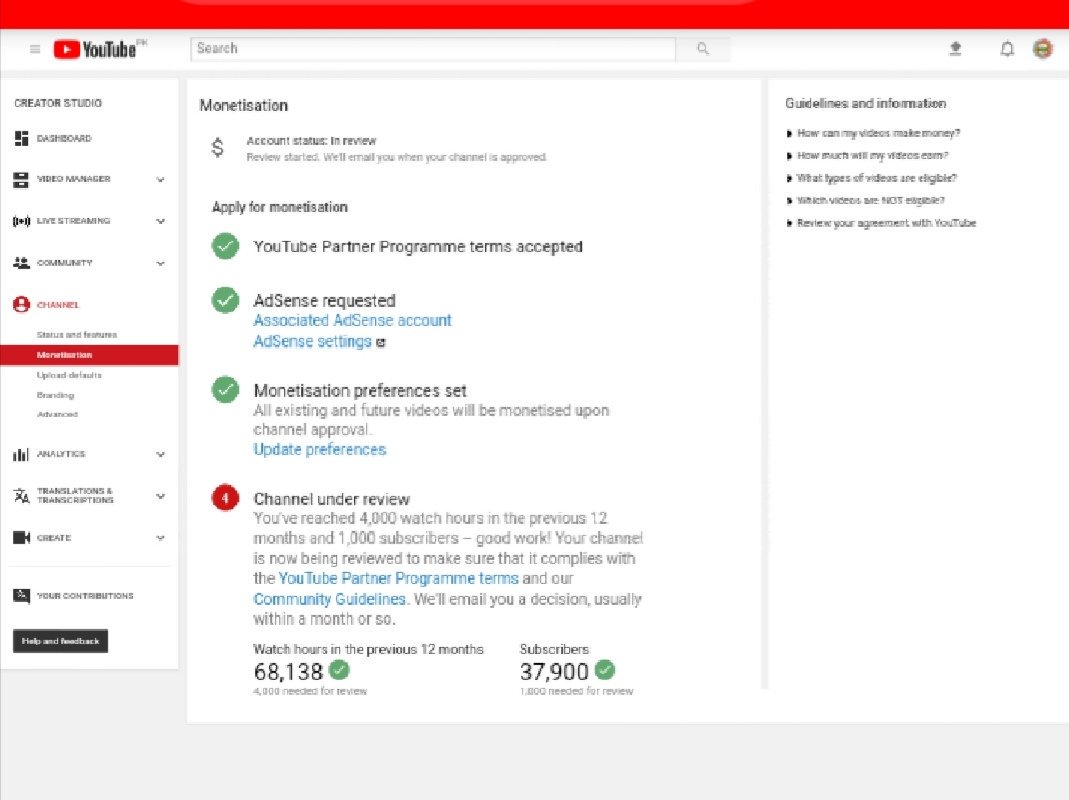Click 'Channel under review' heading
The width and height of the screenshot is (1069, 800).
[x=332, y=499]
